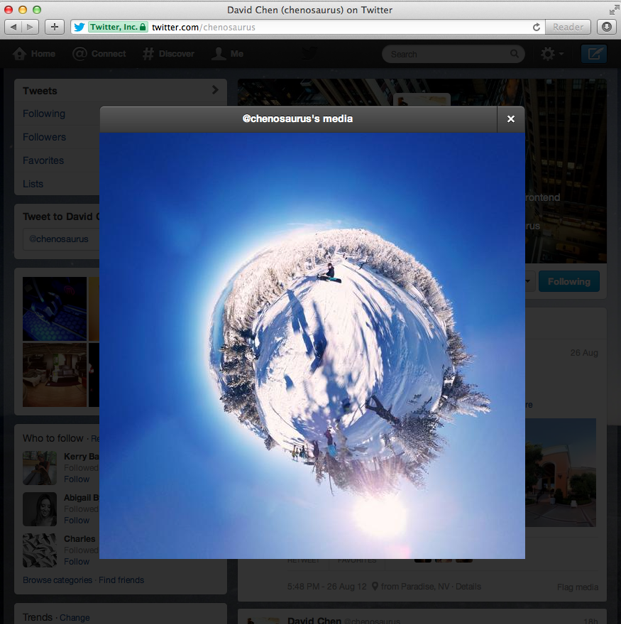Open the Following list in sidebar
This screenshot has width=621, height=624.
pyautogui.click(x=44, y=114)
